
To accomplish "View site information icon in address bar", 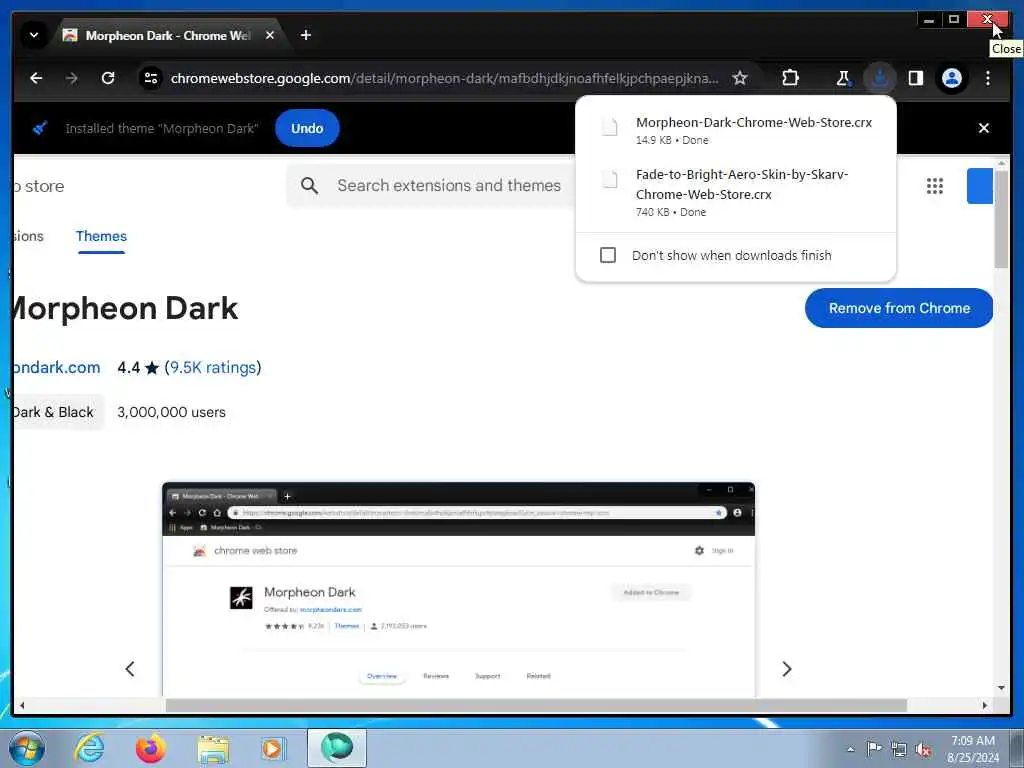I will point(151,78).
